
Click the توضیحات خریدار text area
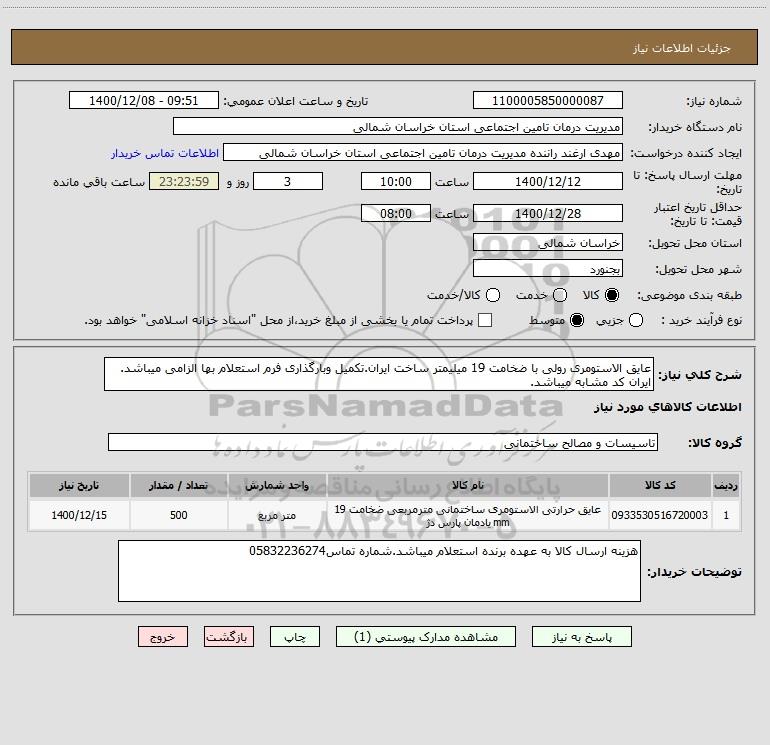click(x=379, y=571)
